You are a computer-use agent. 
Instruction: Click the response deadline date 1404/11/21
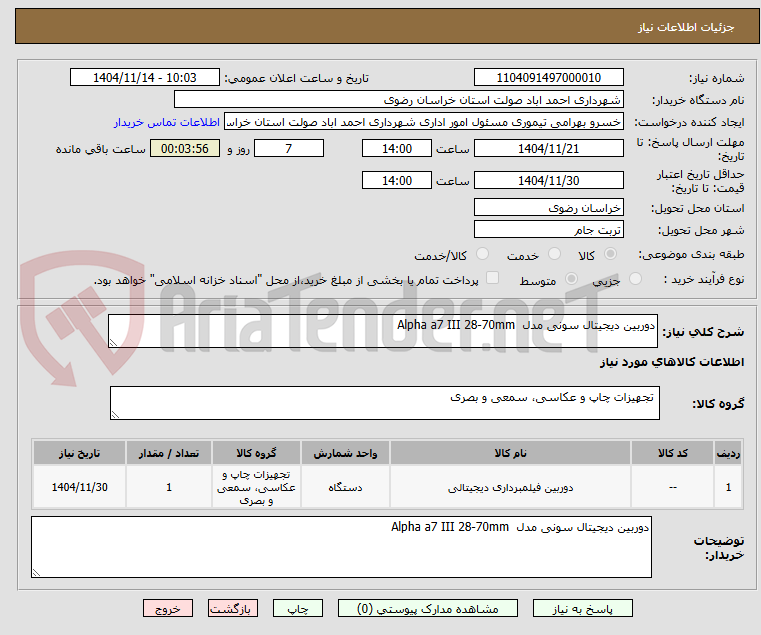pos(548,149)
